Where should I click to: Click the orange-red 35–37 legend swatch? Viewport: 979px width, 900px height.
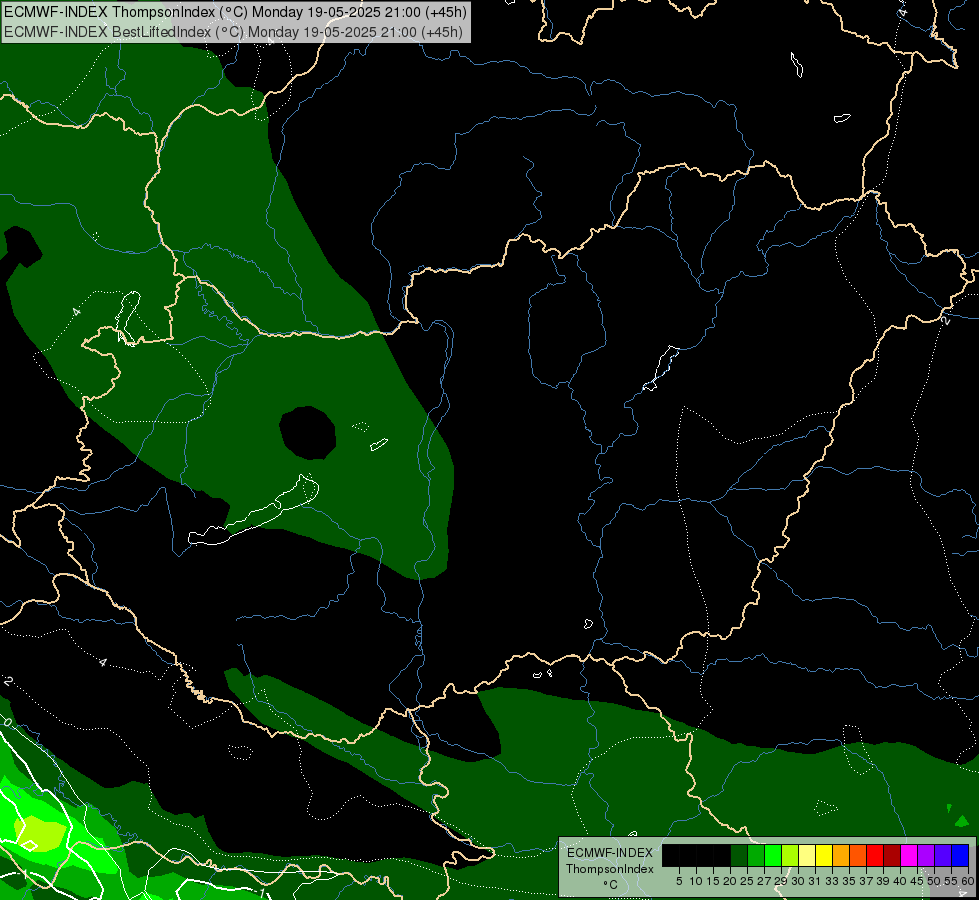tap(858, 855)
